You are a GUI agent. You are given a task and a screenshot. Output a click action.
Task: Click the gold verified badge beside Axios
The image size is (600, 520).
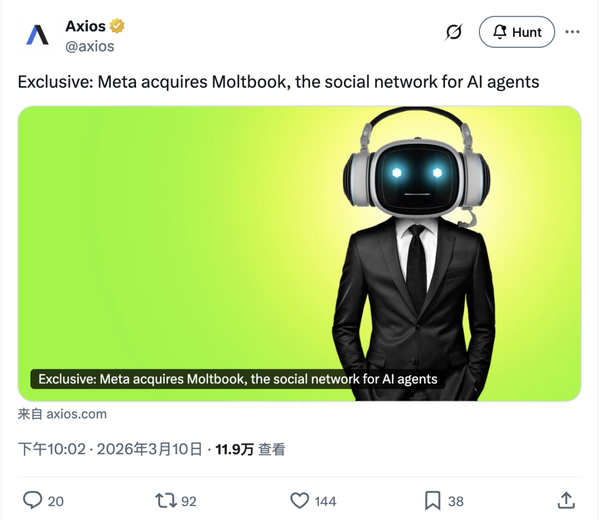(x=117, y=26)
